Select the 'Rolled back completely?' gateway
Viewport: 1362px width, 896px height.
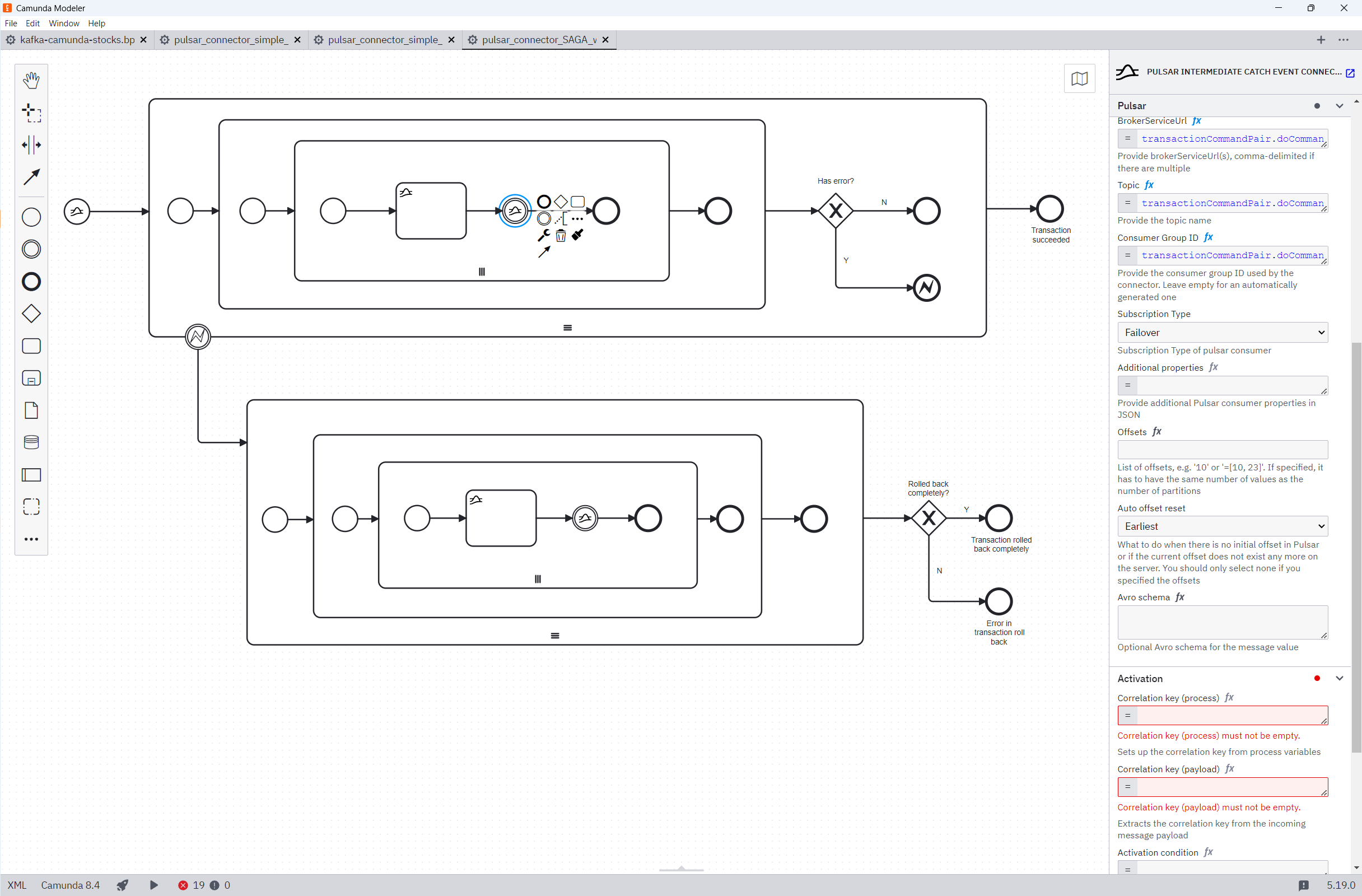pos(928,519)
